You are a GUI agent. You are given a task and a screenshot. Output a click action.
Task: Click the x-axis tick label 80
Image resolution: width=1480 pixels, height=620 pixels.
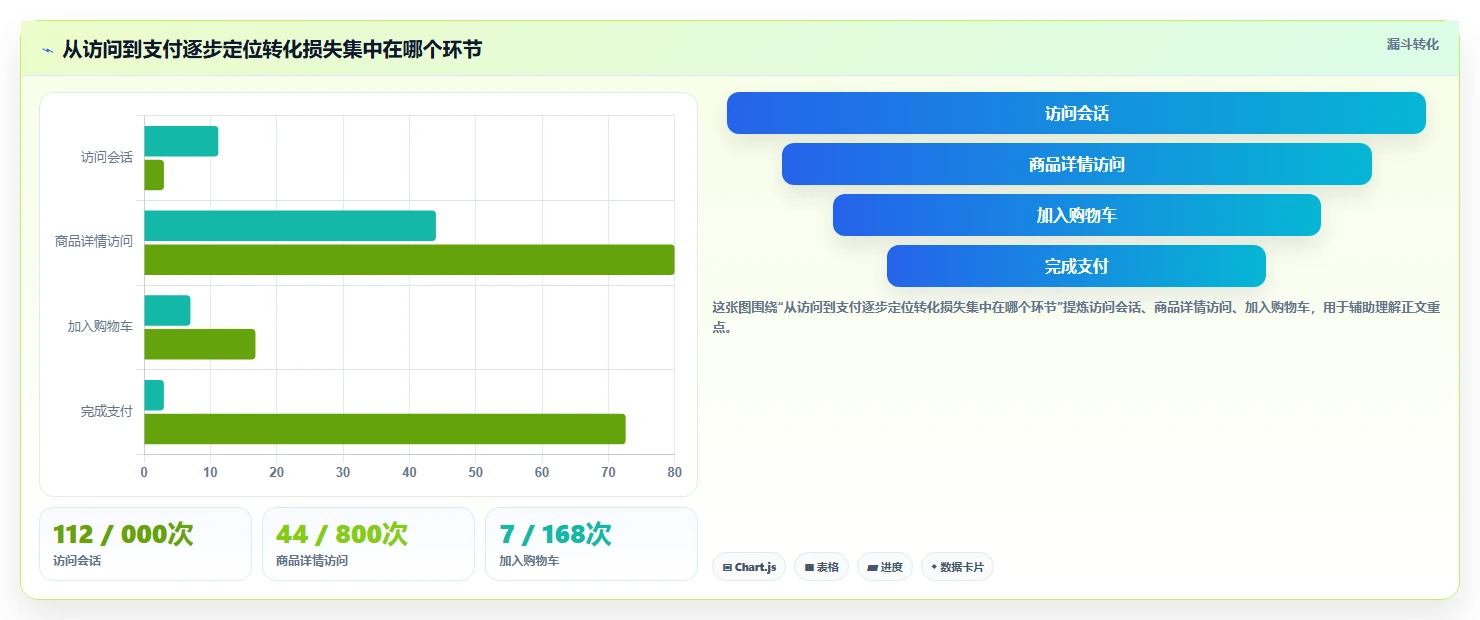674,472
